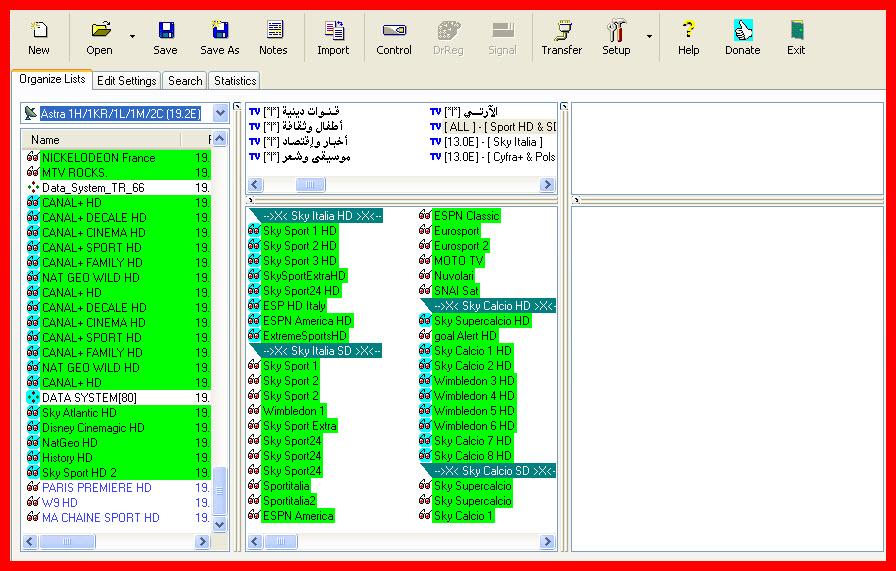Click glasses icon beside Eurosport 2
This screenshot has width=896, height=571.
coord(425,245)
